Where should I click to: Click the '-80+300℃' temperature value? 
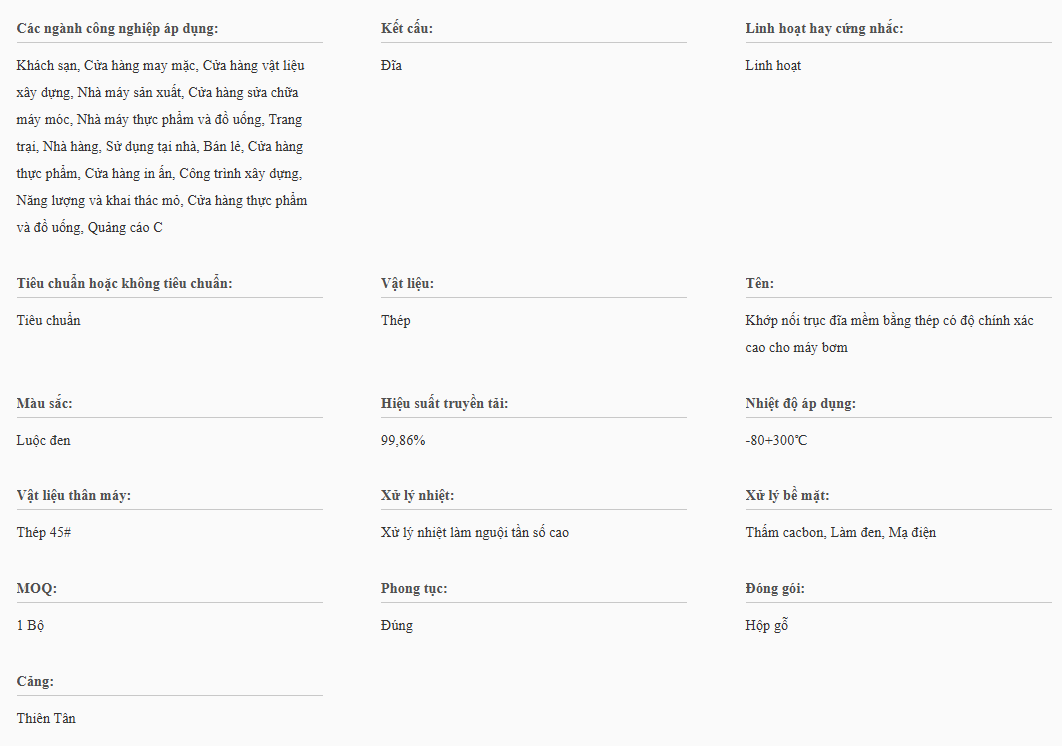[777, 440]
